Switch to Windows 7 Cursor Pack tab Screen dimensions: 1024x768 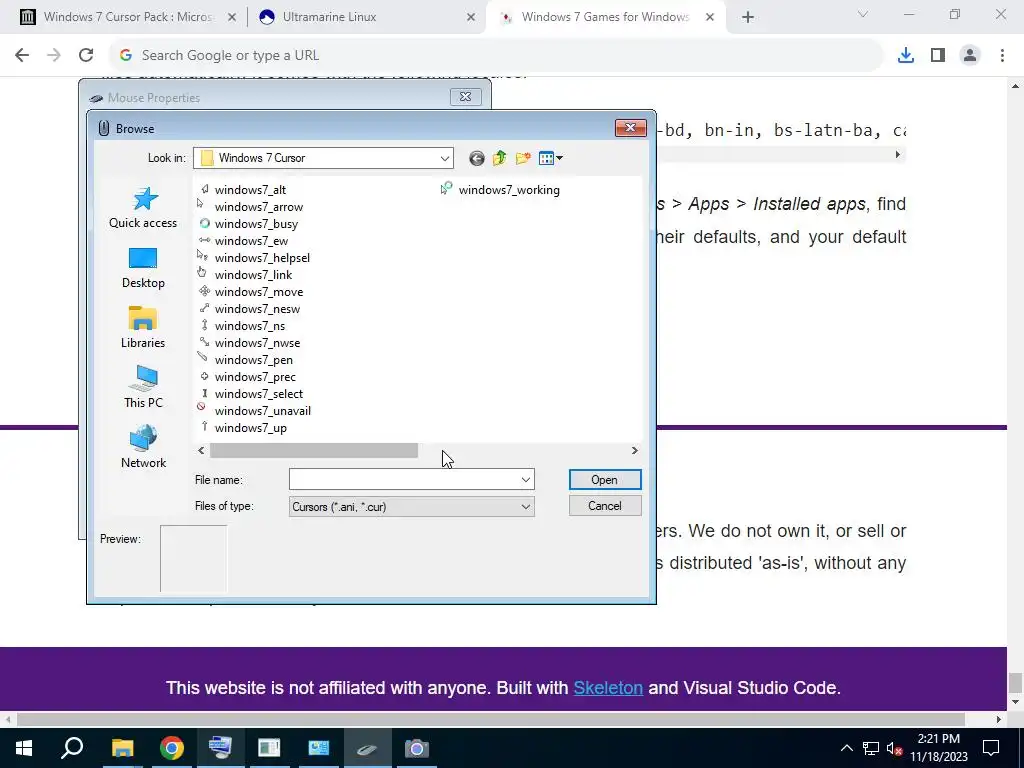pos(127,17)
